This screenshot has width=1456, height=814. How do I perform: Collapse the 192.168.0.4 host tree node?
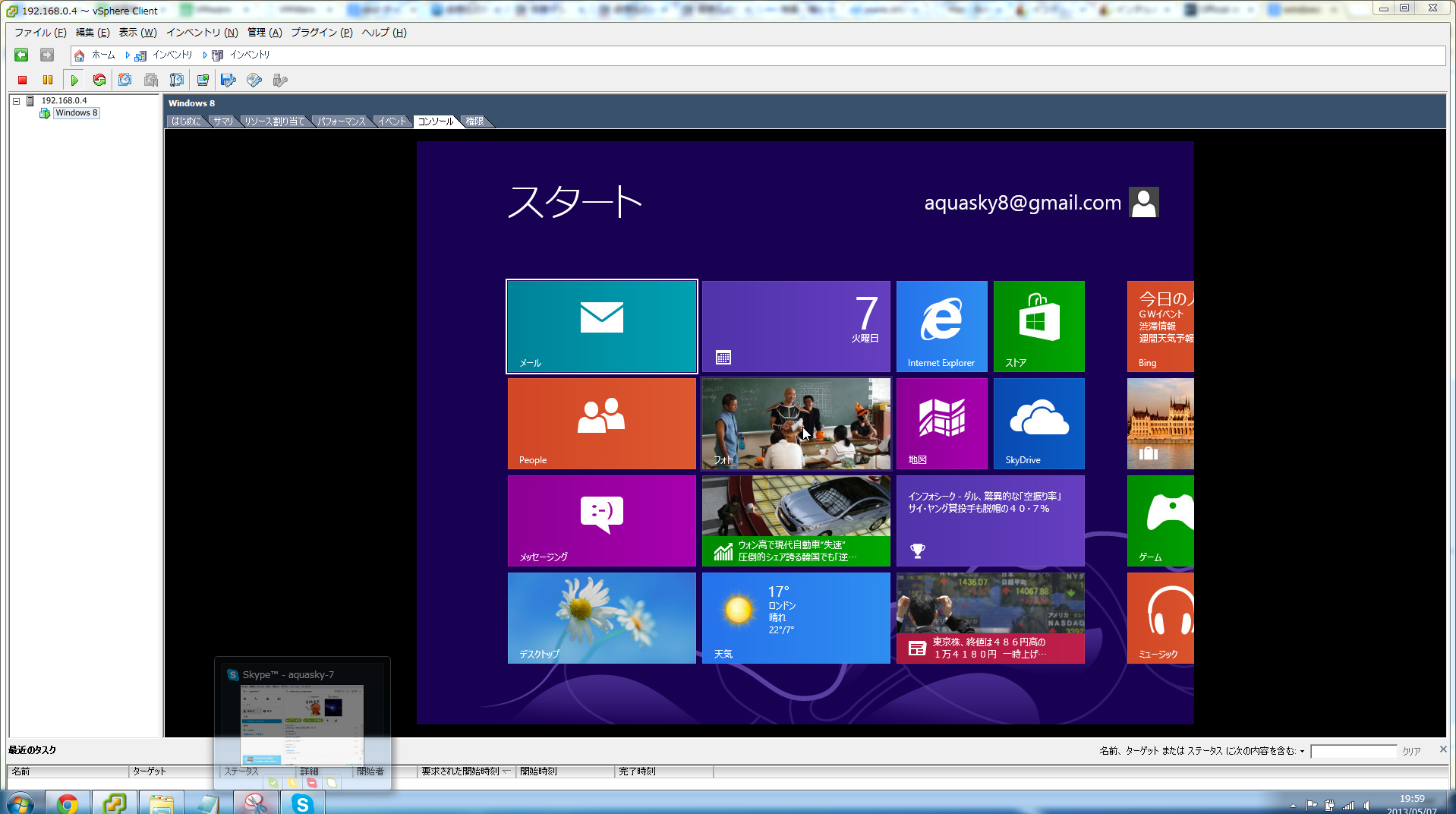16,101
